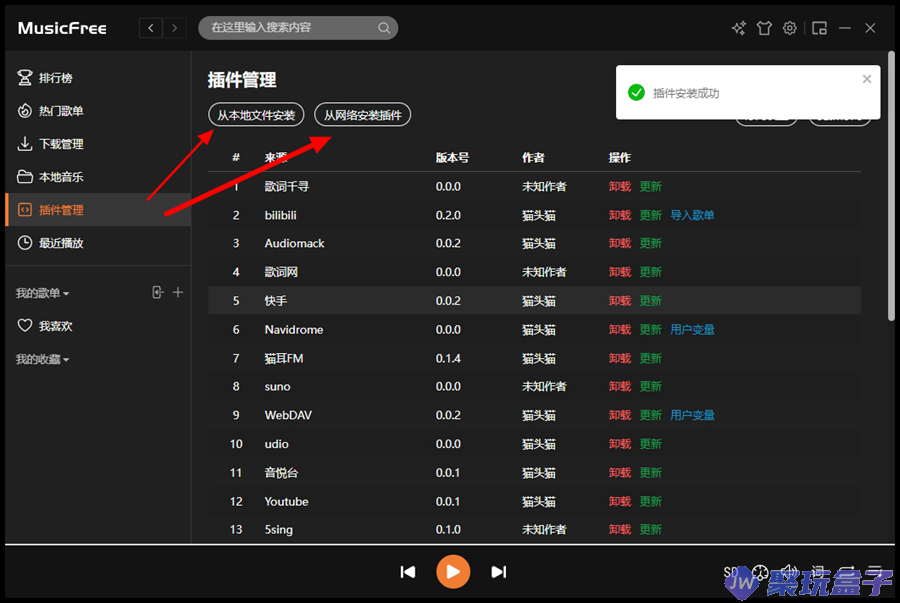Update the 5sing plugin
The image size is (900, 603).
tap(651, 529)
